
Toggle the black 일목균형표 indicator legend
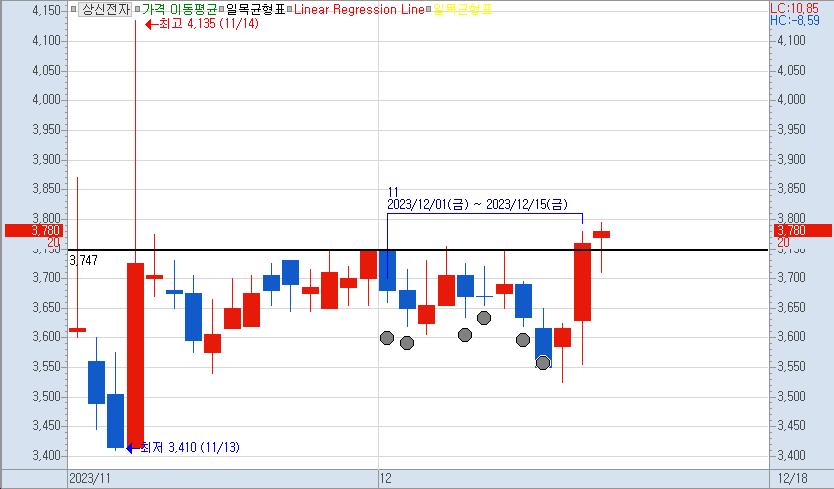[254, 9]
